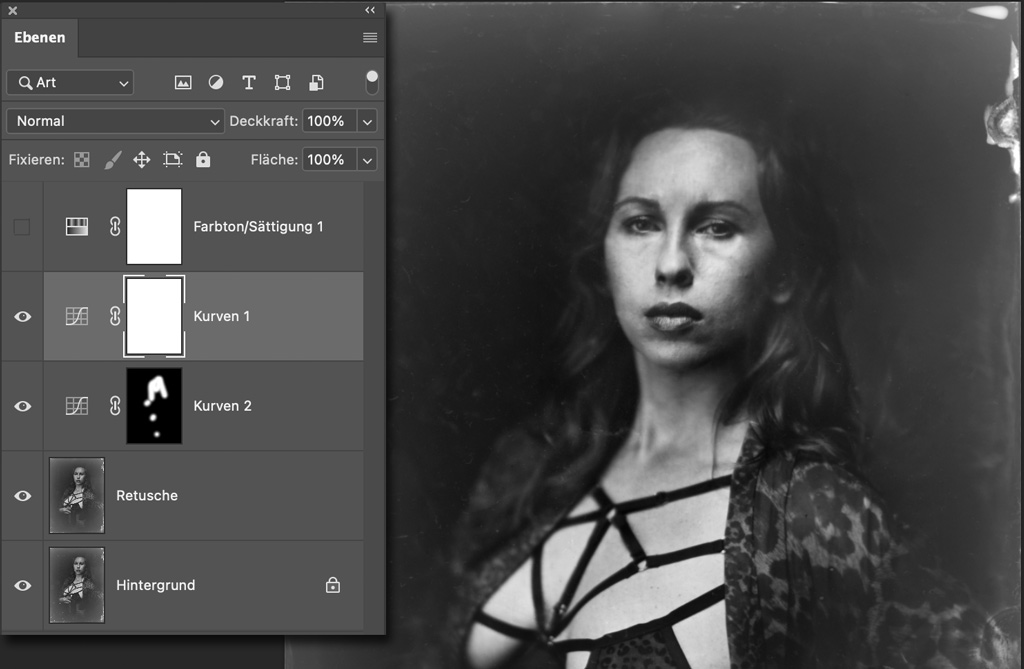The image size is (1024, 669).
Task: Hide the Retusche layer
Action: coord(22,496)
